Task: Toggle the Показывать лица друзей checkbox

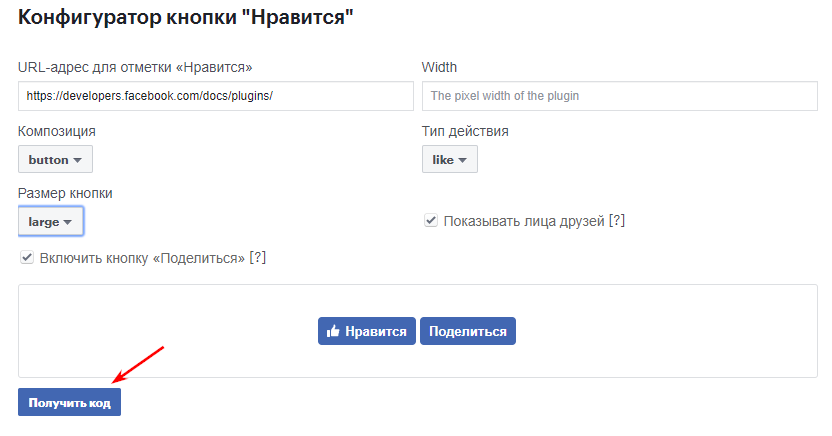Action: coord(431,220)
